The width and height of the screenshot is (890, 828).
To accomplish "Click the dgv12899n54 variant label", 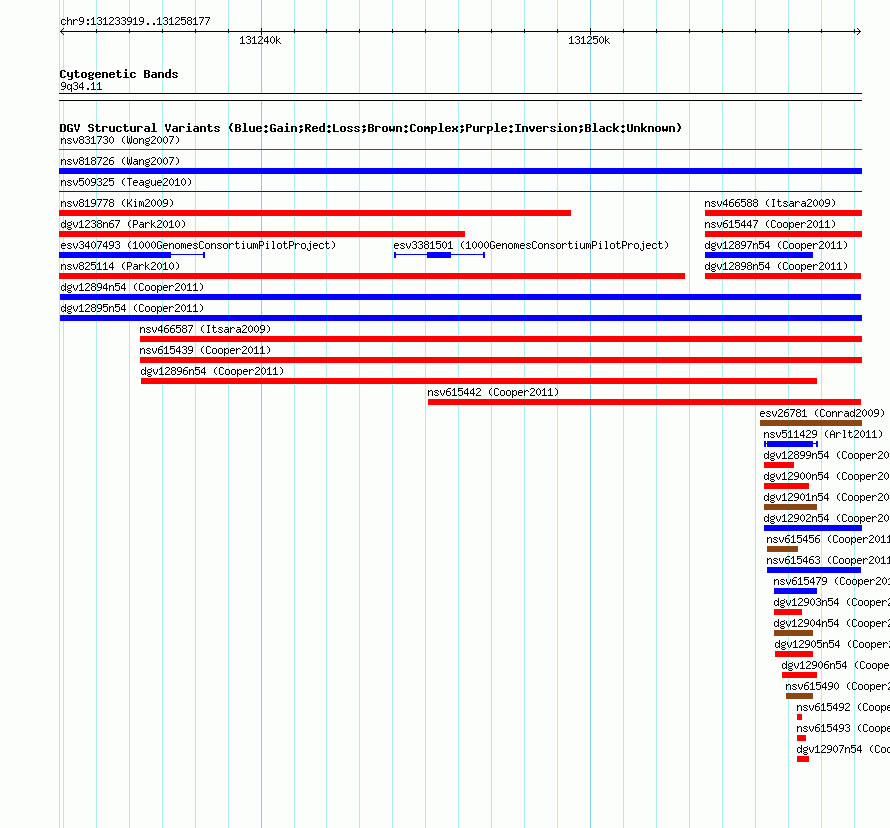I will (x=826, y=455).
